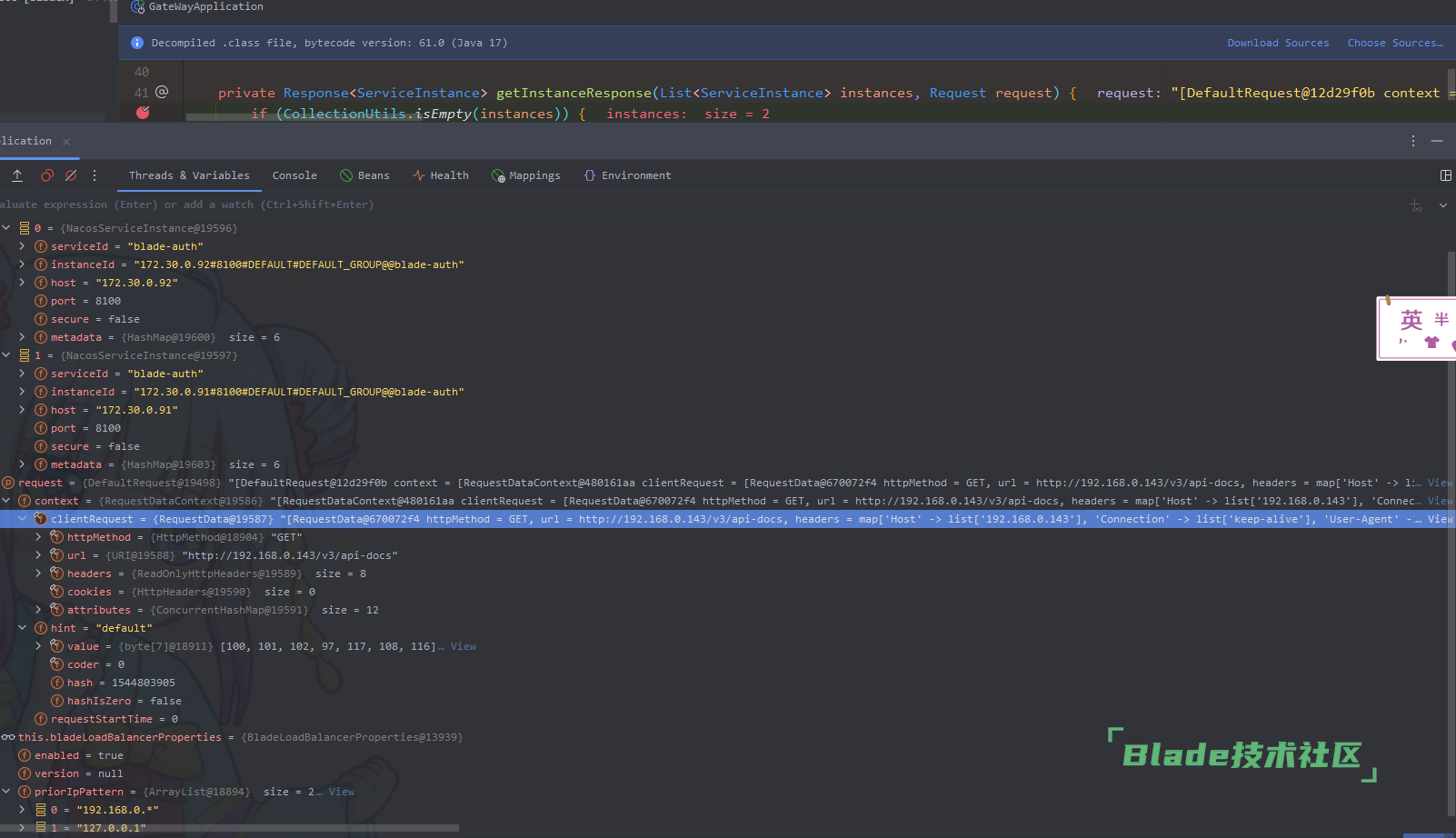Image resolution: width=1456 pixels, height=838 pixels.
Task: Open the Health tab
Action: pos(441,175)
